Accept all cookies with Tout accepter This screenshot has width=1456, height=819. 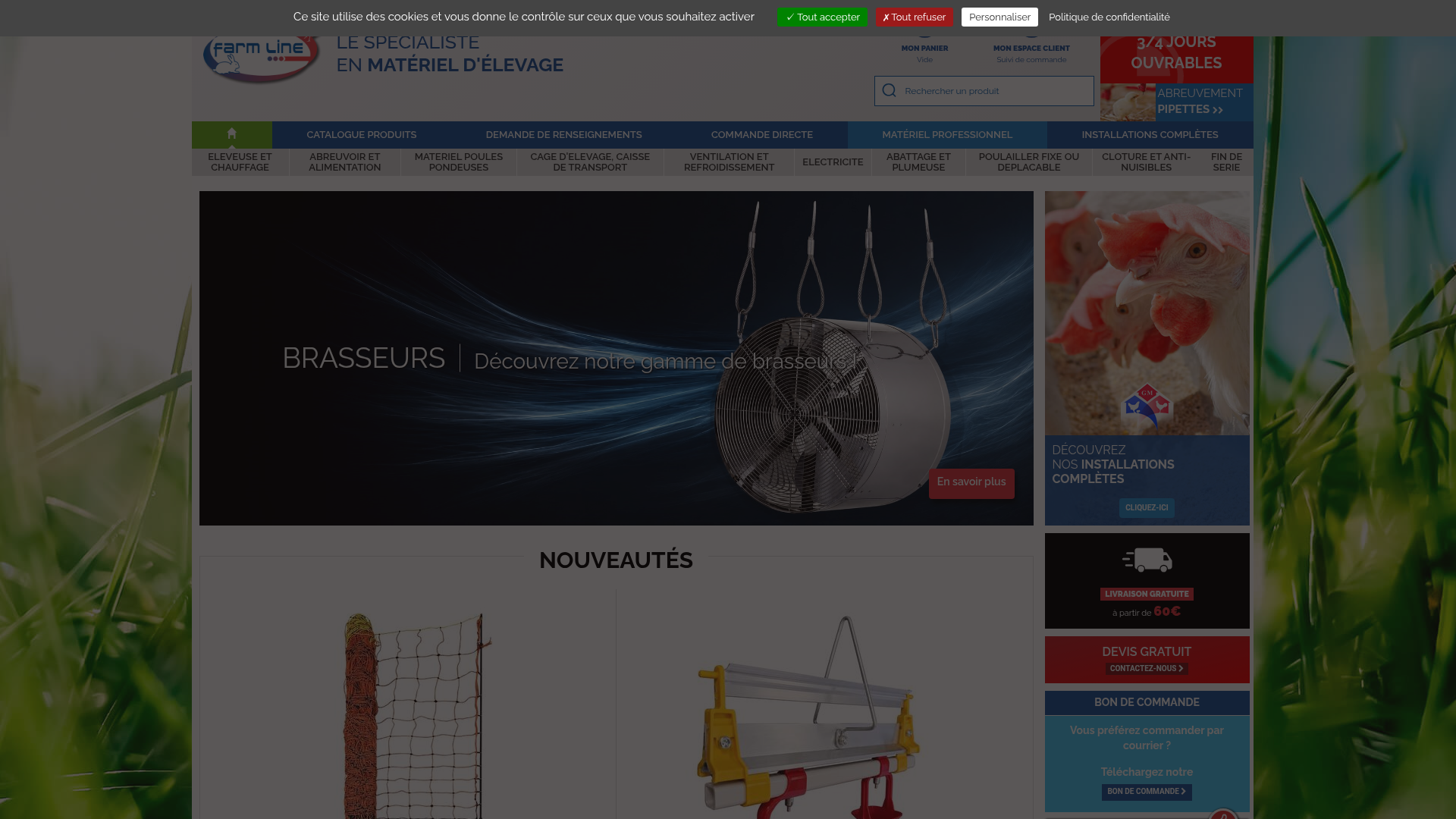[x=822, y=17]
